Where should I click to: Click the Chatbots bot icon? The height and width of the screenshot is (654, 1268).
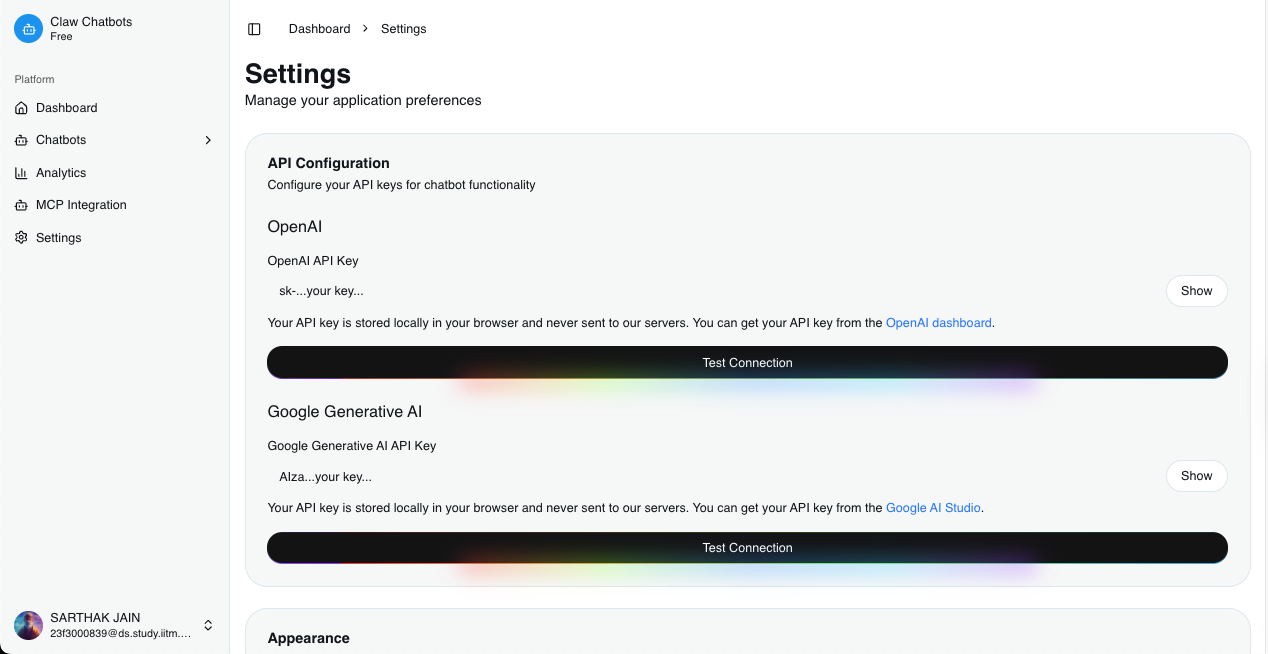(21, 140)
